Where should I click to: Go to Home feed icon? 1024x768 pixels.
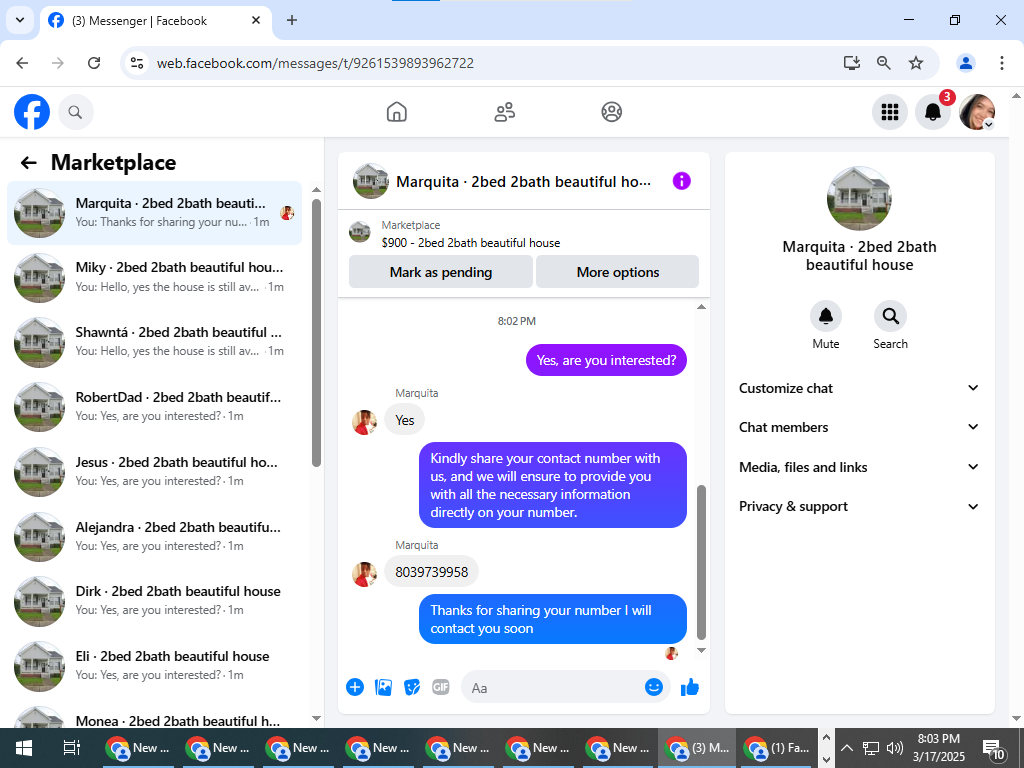click(x=396, y=112)
